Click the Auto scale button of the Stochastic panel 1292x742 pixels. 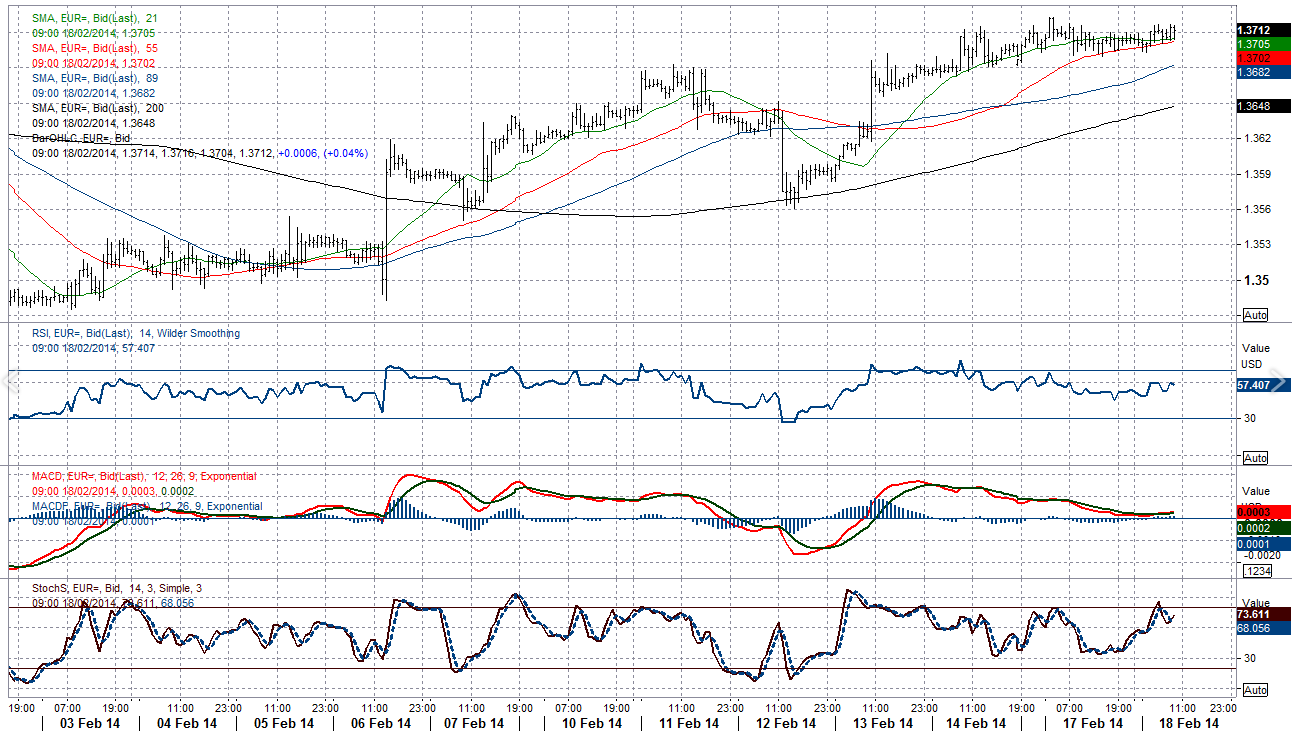pos(1255,691)
